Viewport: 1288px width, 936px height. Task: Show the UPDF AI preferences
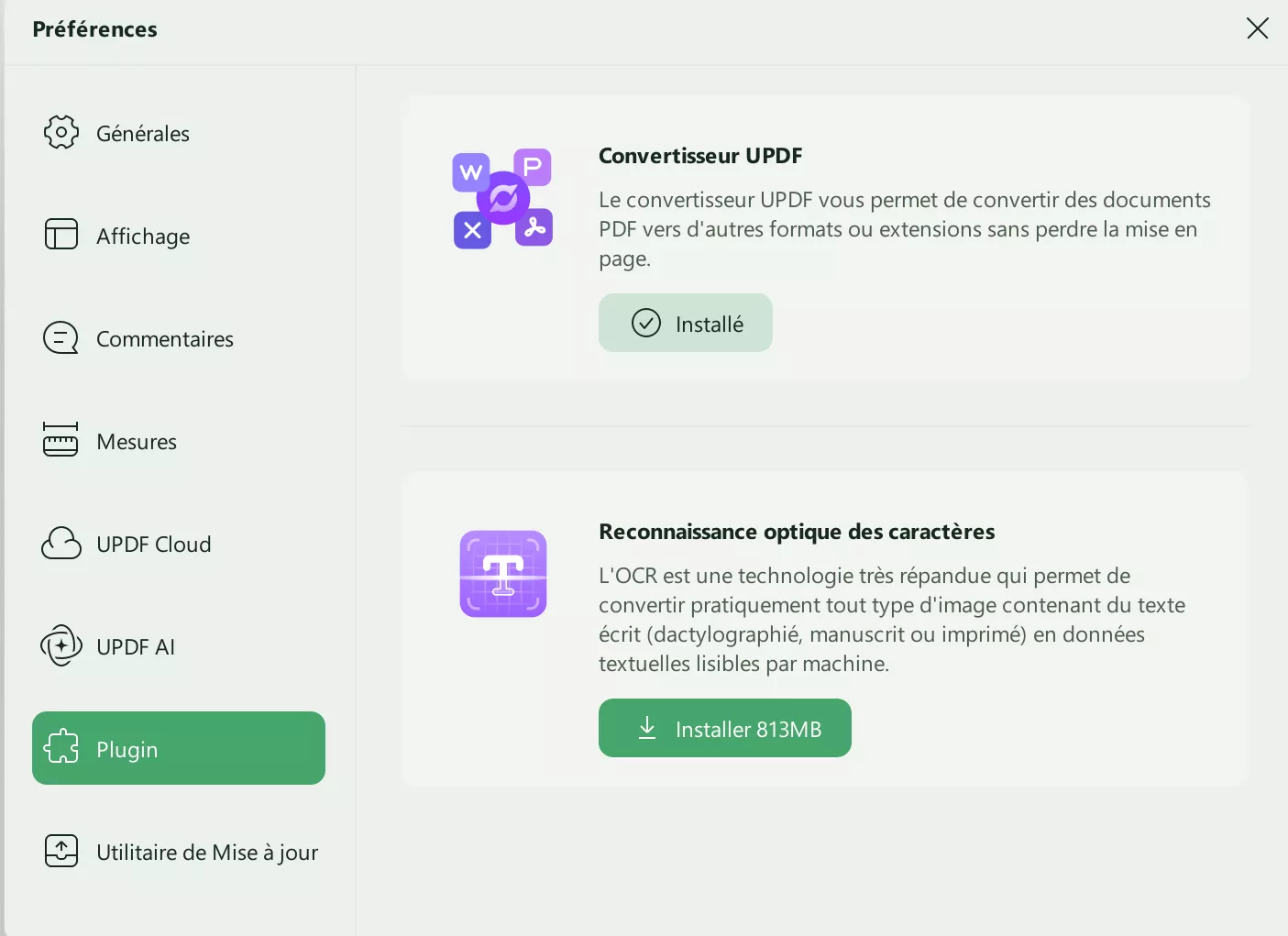[x=136, y=647]
